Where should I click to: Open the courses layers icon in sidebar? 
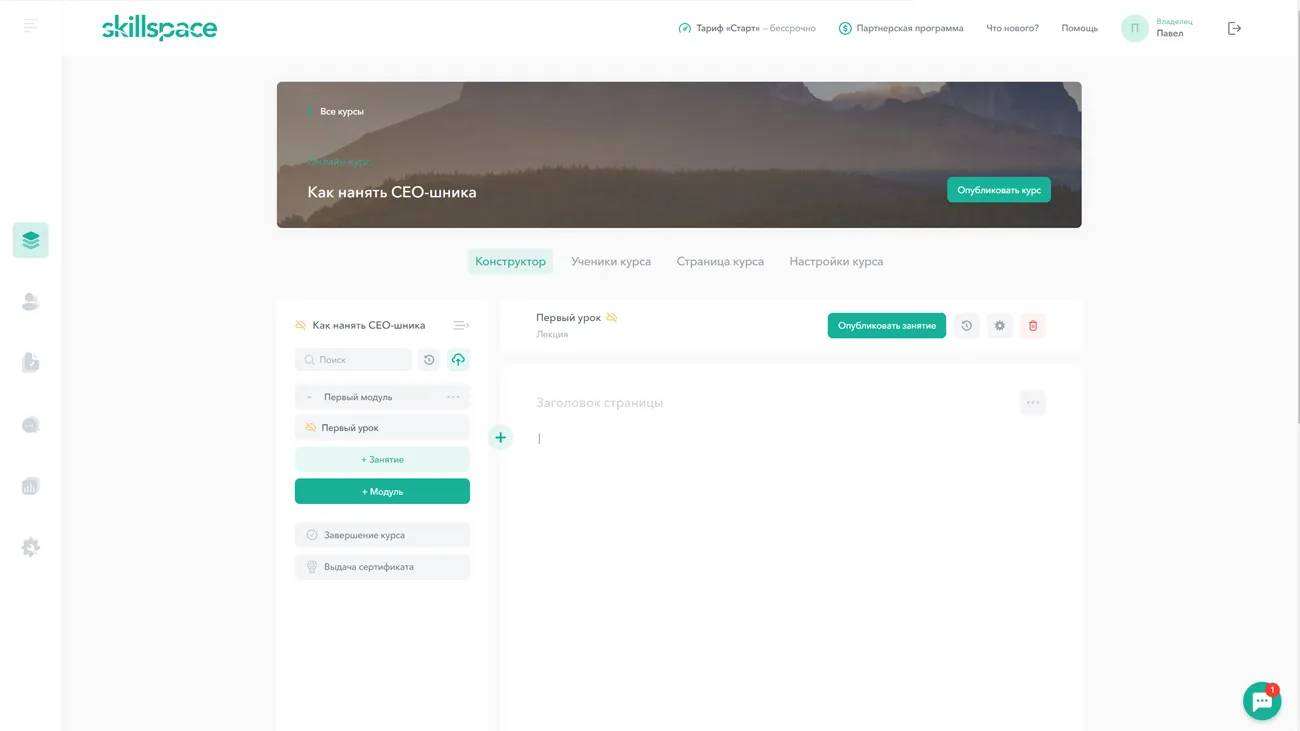coord(30,240)
